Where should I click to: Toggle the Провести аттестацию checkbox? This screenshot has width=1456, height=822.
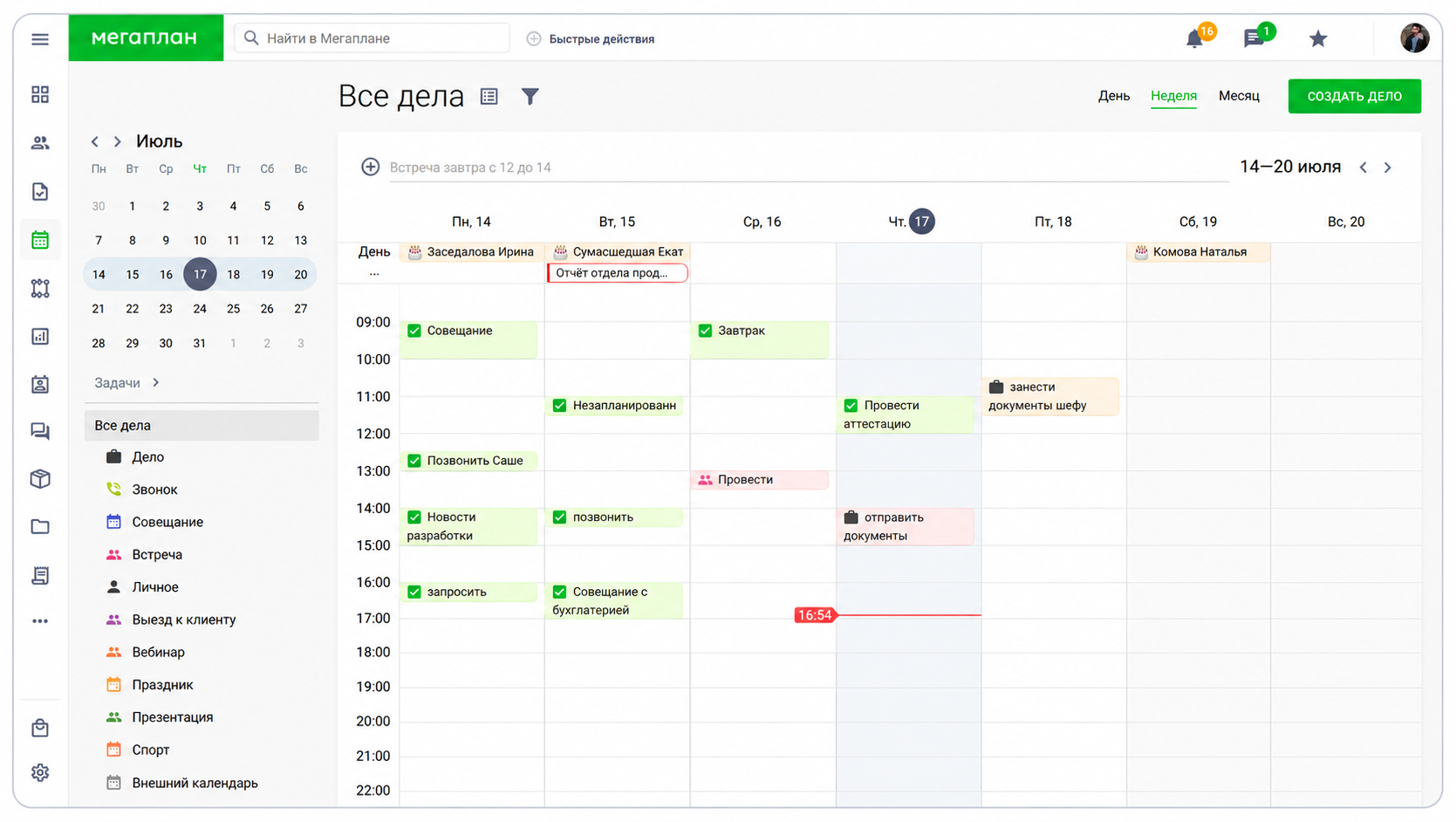coord(851,406)
